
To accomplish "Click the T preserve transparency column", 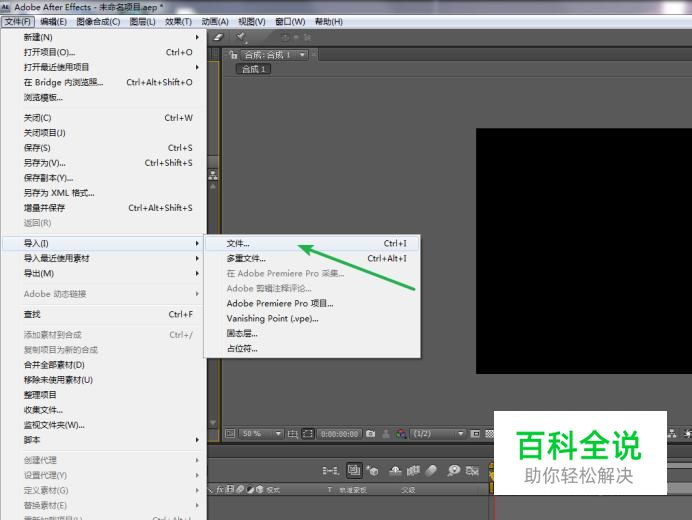I will pyautogui.click(x=329, y=490).
